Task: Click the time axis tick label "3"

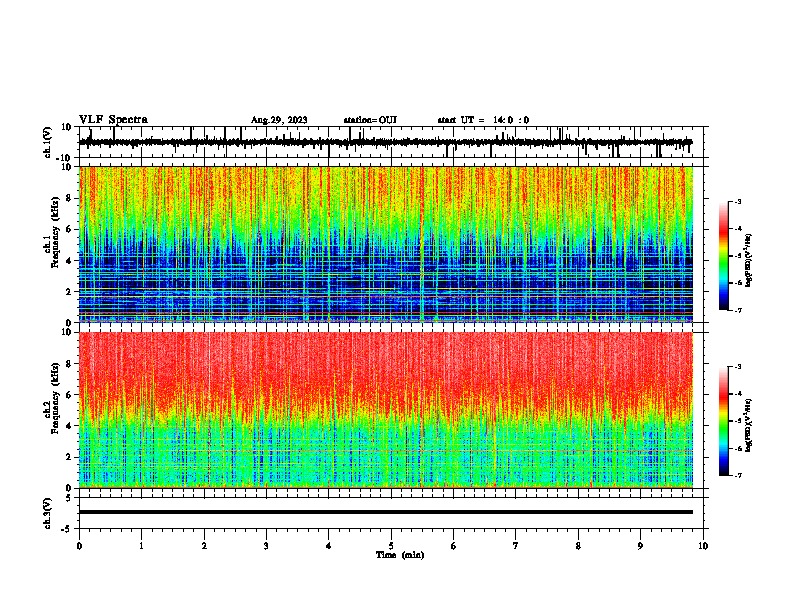Action: (266, 546)
